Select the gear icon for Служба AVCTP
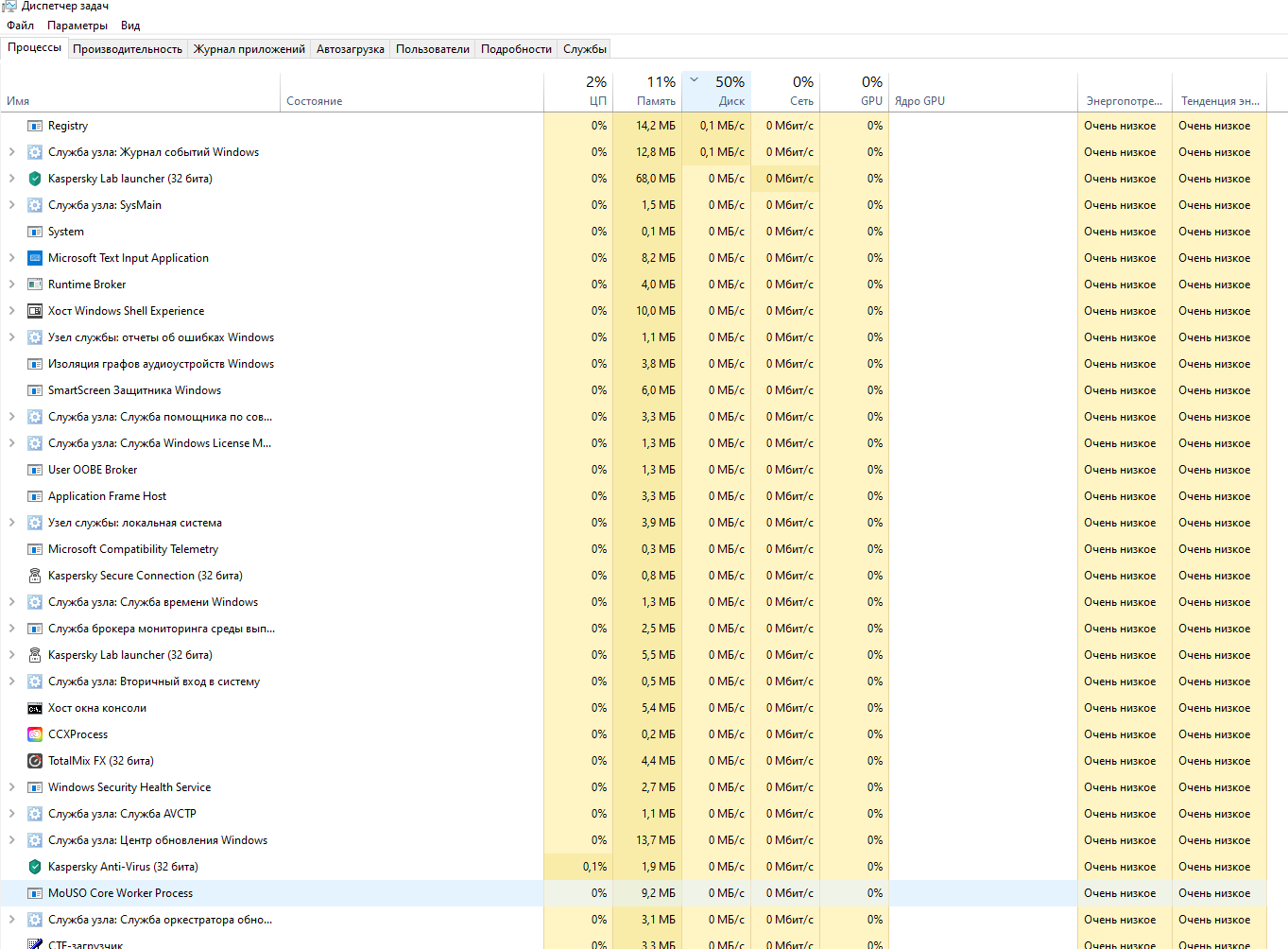1288x949 pixels. (35, 814)
